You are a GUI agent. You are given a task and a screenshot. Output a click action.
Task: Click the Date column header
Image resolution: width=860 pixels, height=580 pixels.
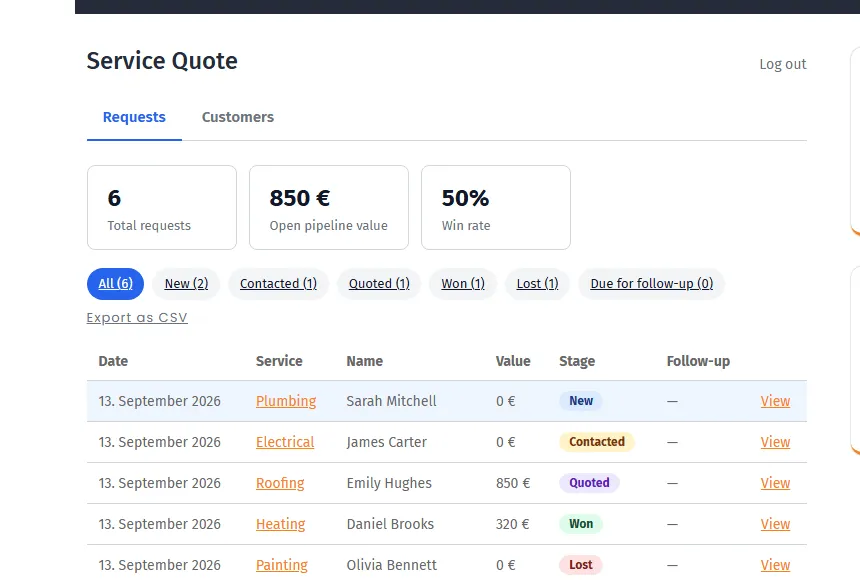pyautogui.click(x=113, y=361)
